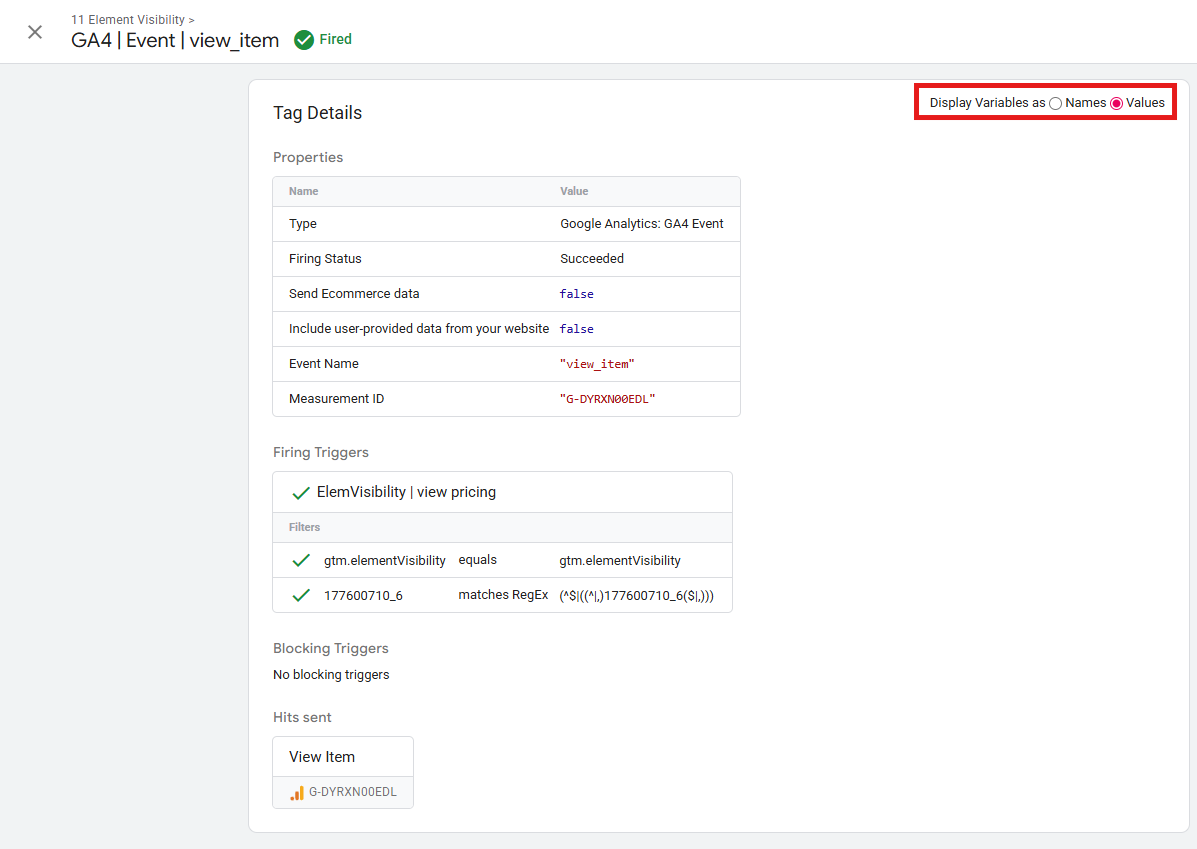Click the Succeeded firing status value
The height and width of the screenshot is (849, 1197).
point(592,259)
